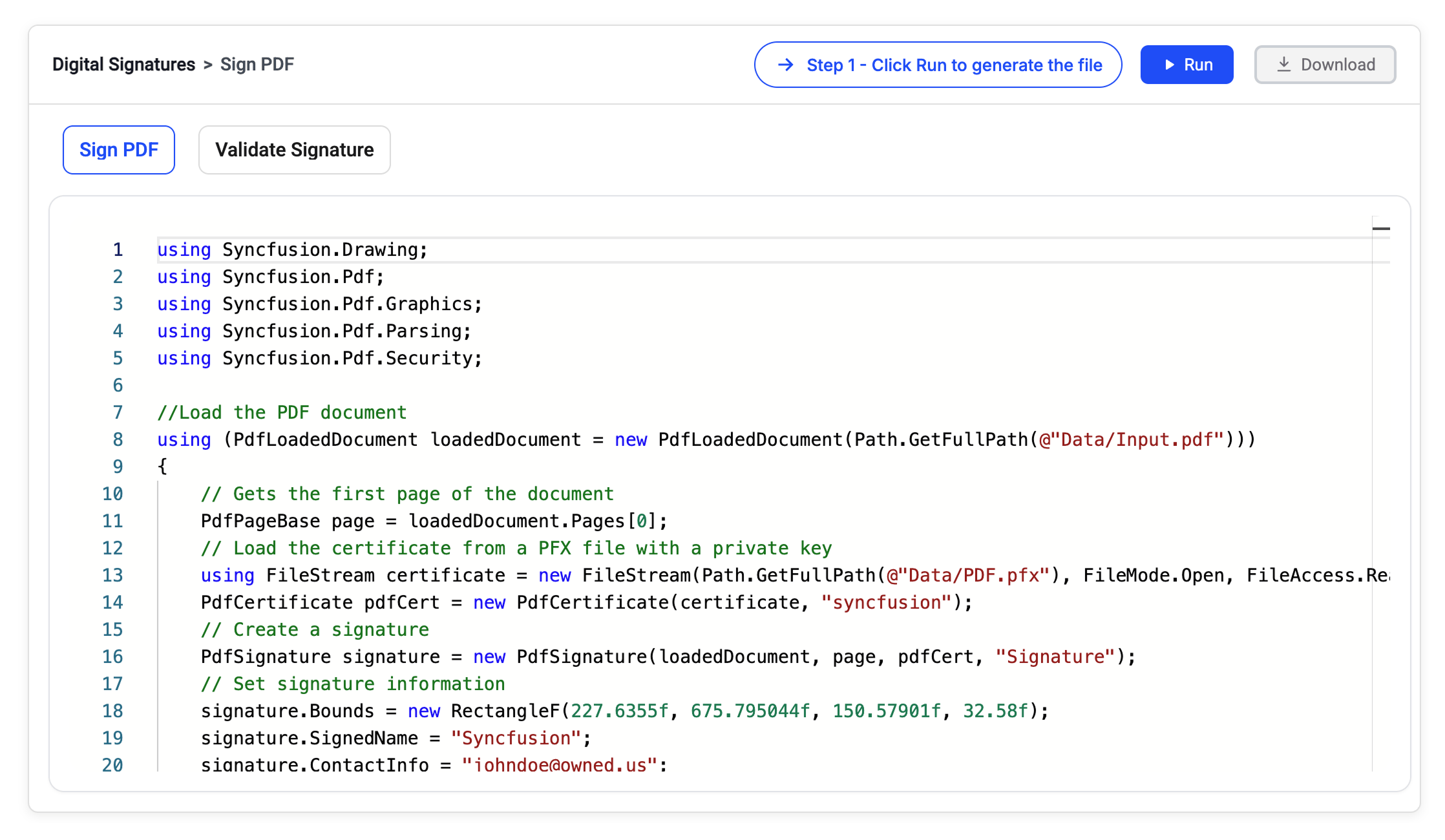1445x840 pixels.
Task: Click 'using Syncfusion.Pdf;' code line
Action: point(271,277)
